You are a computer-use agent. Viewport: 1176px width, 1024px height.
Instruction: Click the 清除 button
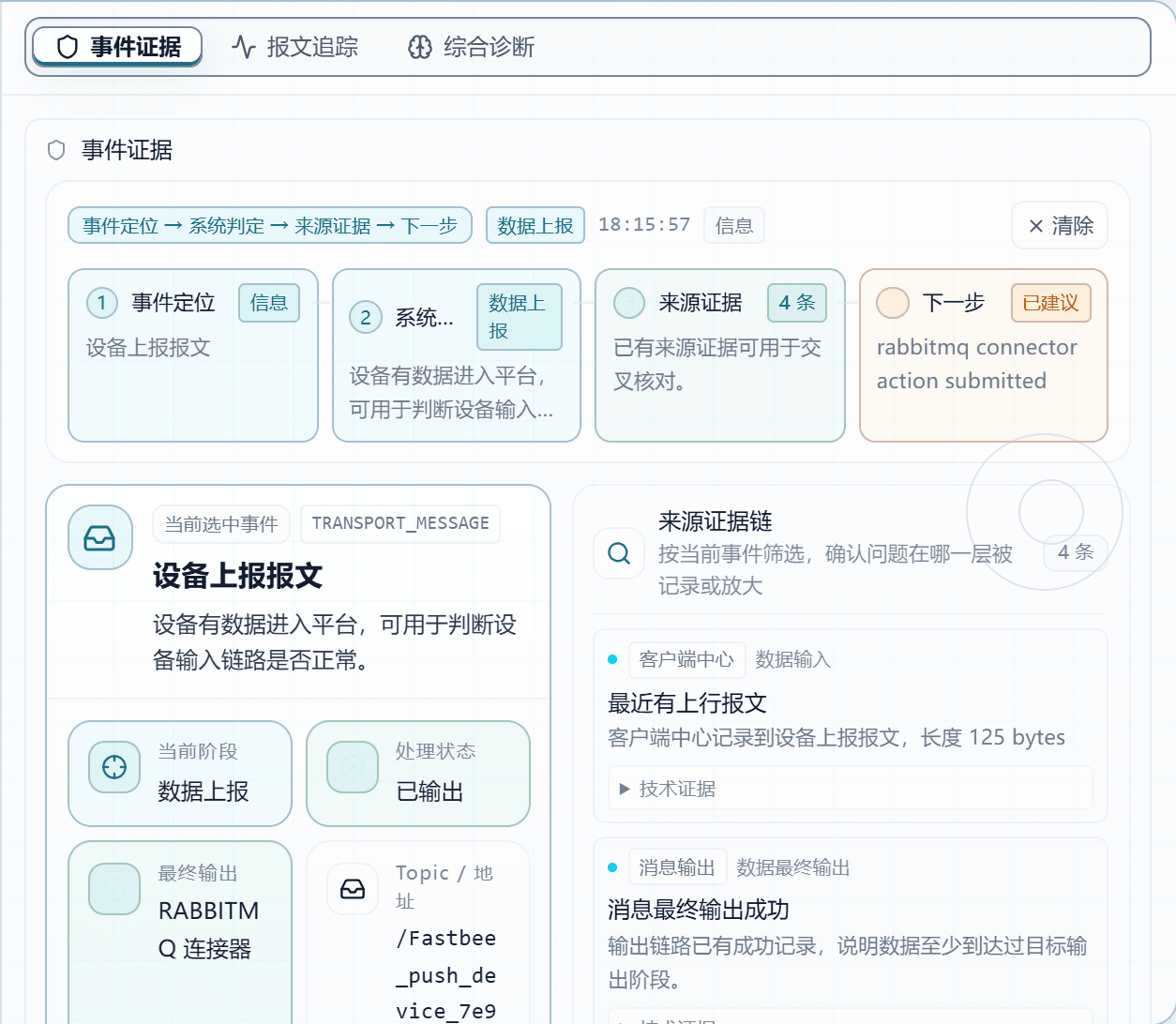pyautogui.click(x=1060, y=226)
